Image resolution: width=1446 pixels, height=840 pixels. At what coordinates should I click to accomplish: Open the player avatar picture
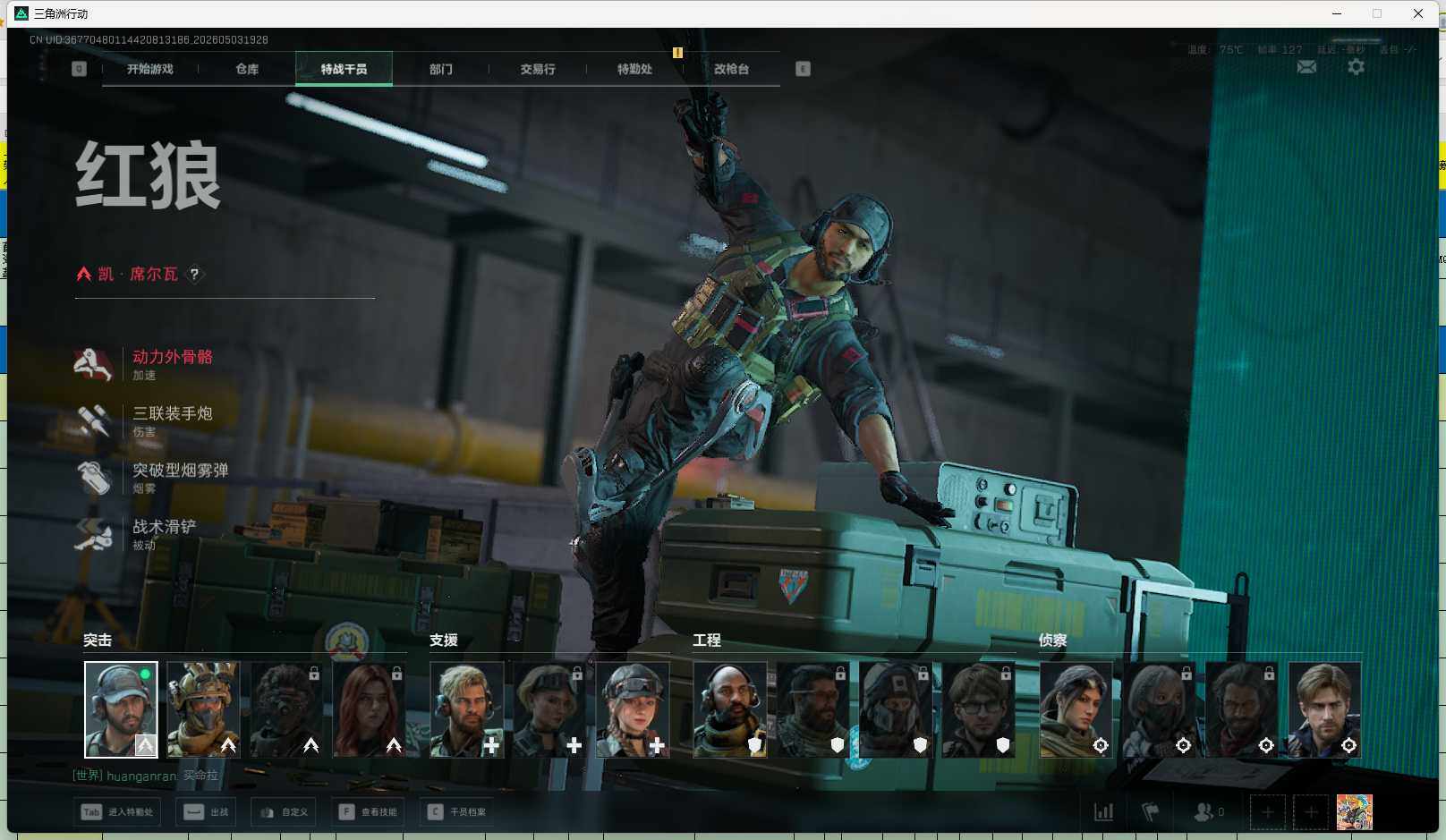[x=1355, y=812]
